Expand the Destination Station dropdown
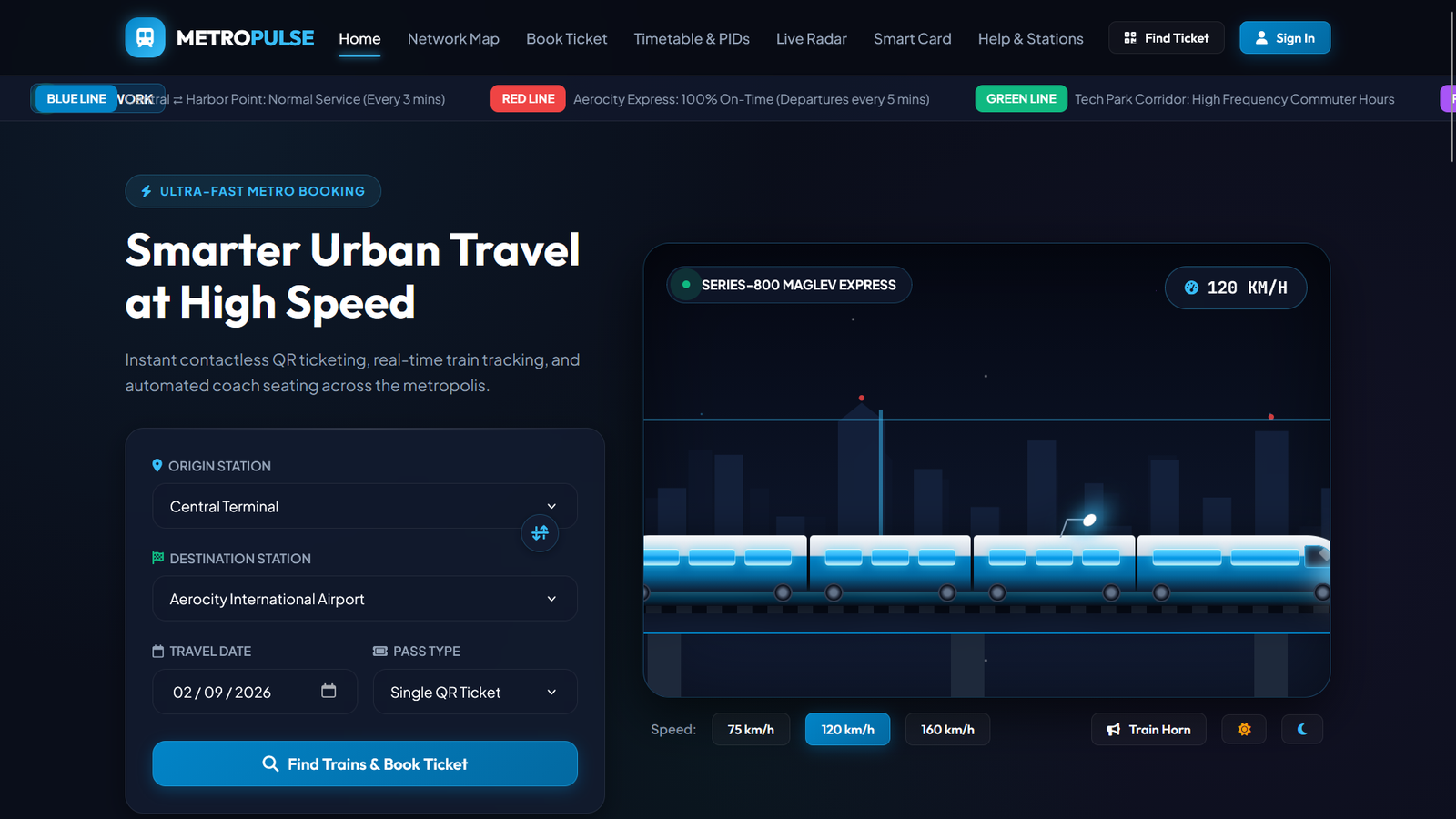The image size is (1456, 819). (x=365, y=599)
